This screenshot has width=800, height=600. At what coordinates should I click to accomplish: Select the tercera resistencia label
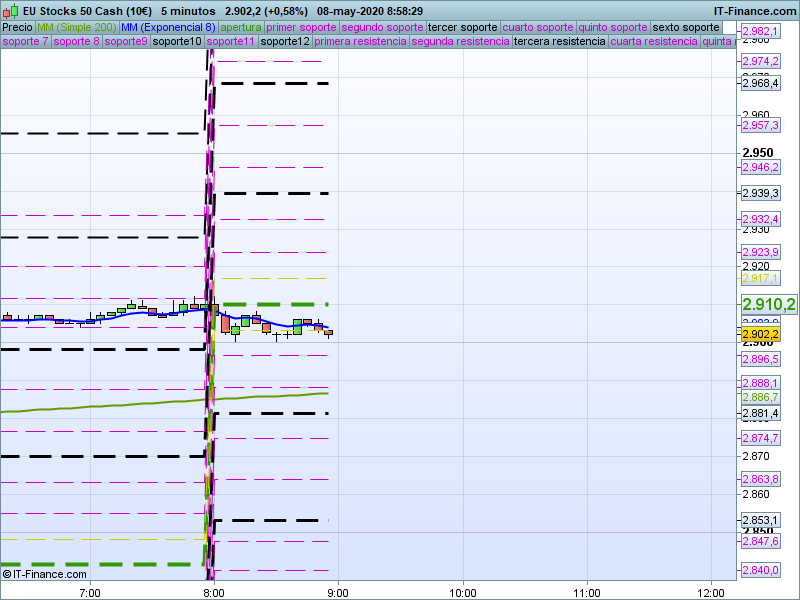559,42
